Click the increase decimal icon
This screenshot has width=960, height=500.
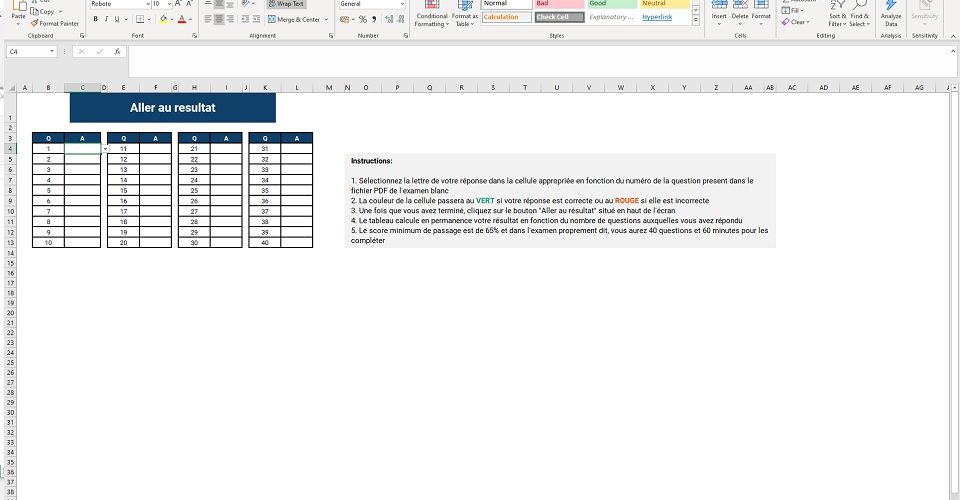coord(389,20)
